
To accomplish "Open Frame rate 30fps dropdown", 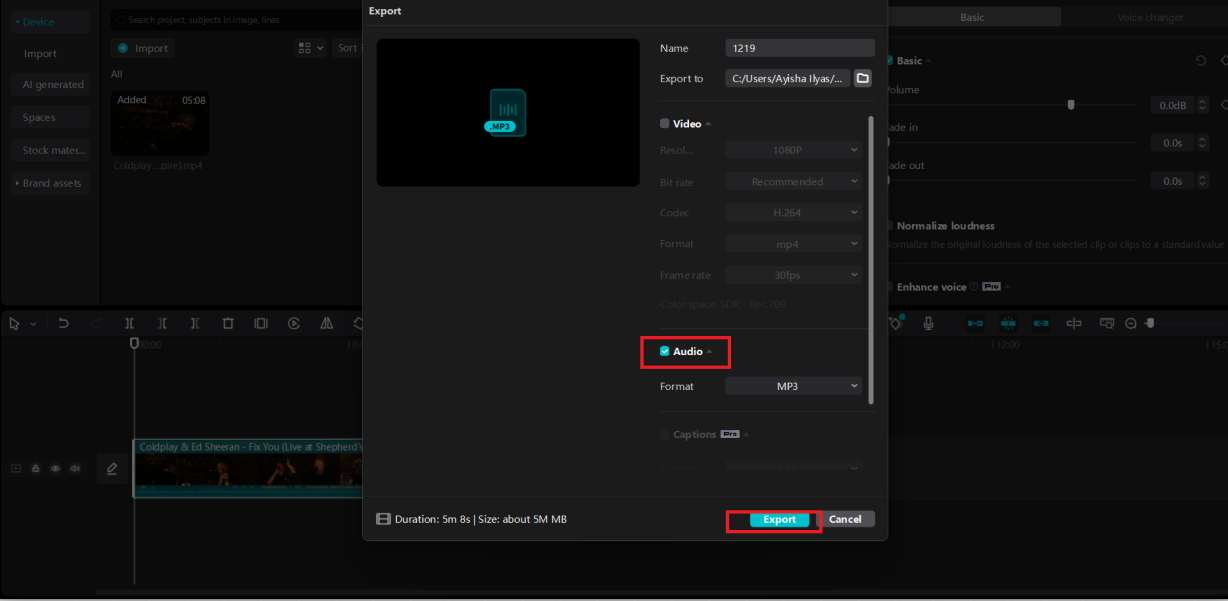I will (793, 275).
